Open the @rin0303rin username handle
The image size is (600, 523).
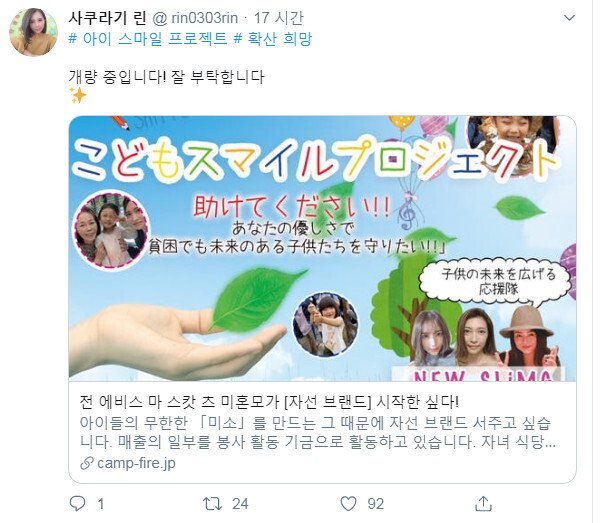point(195,18)
